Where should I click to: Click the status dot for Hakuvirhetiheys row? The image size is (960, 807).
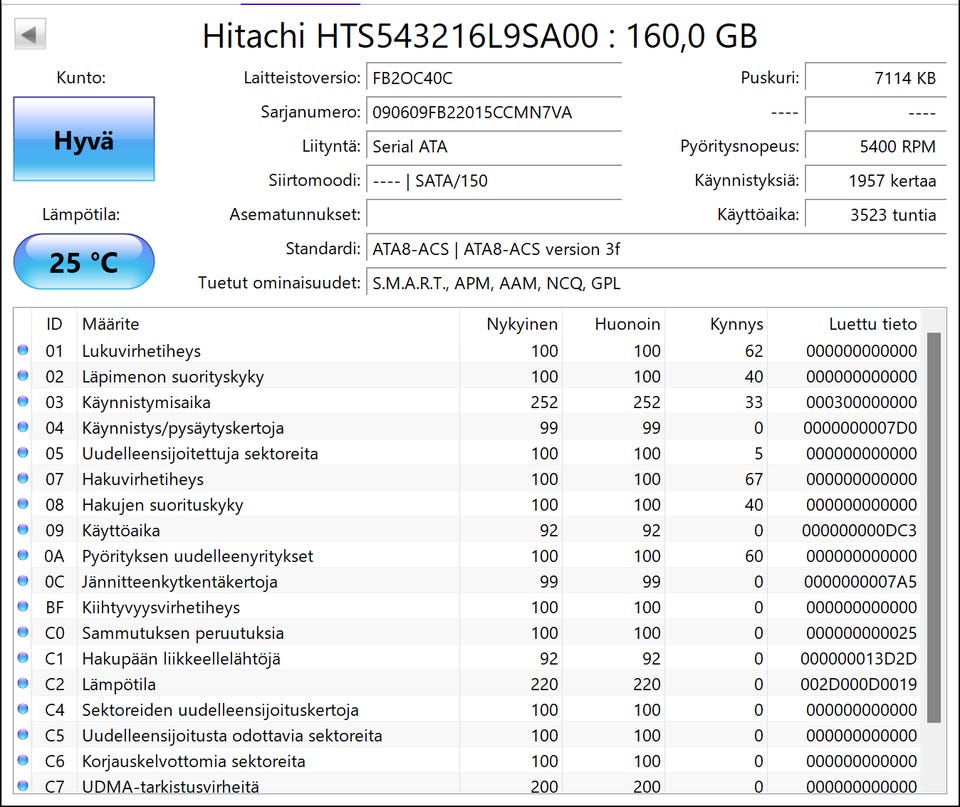[x=23, y=478]
